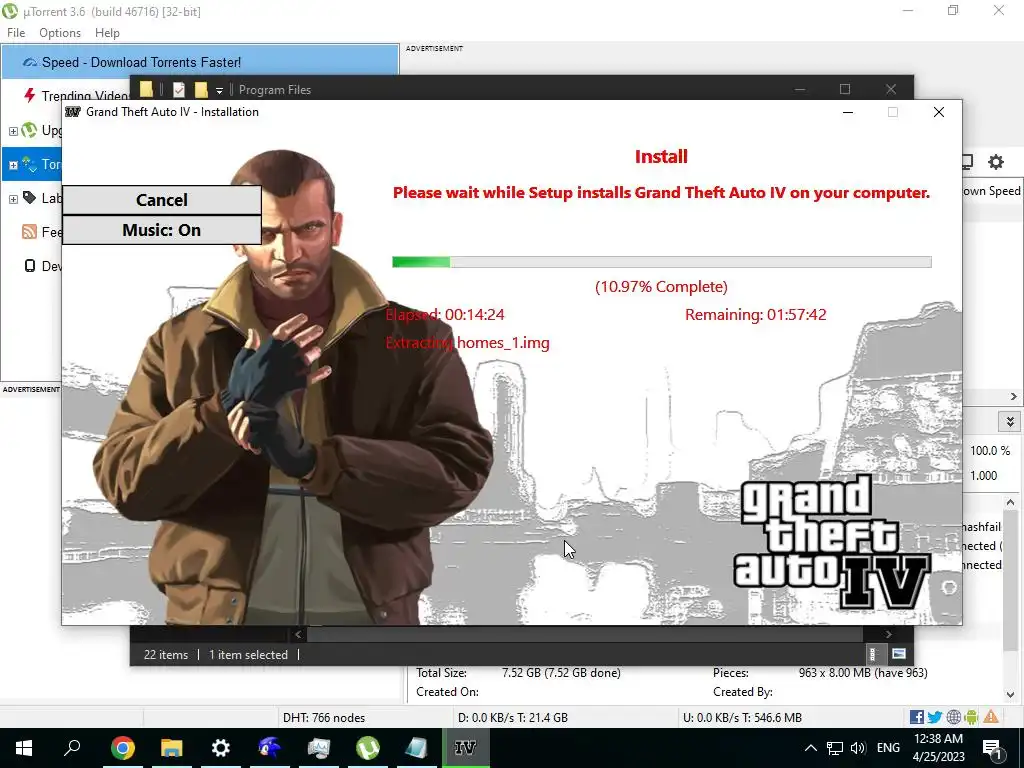
Task: Open the volume speaker icon in tray
Action: pos(858,748)
